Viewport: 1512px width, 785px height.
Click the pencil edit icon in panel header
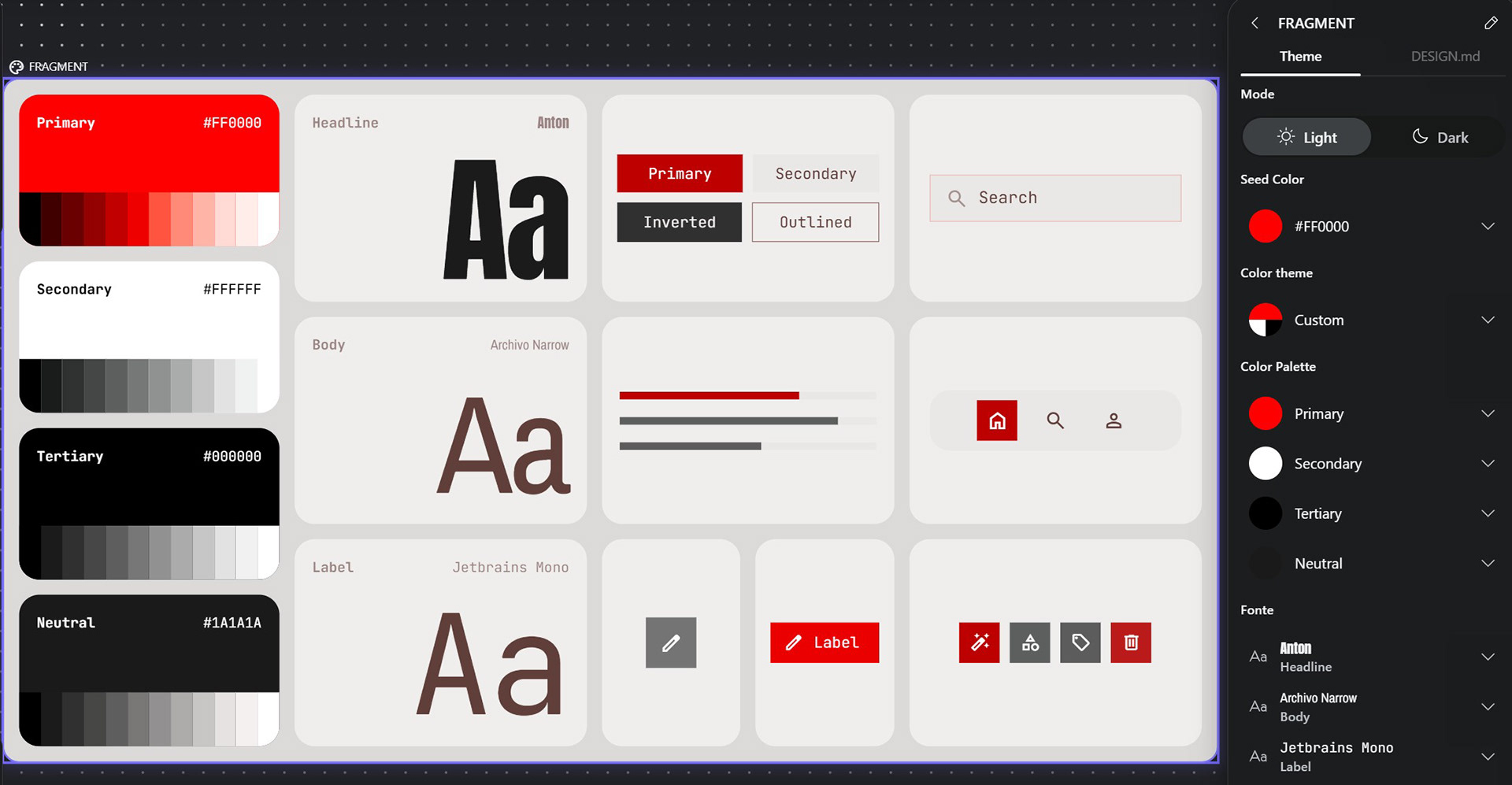(x=1491, y=23)
